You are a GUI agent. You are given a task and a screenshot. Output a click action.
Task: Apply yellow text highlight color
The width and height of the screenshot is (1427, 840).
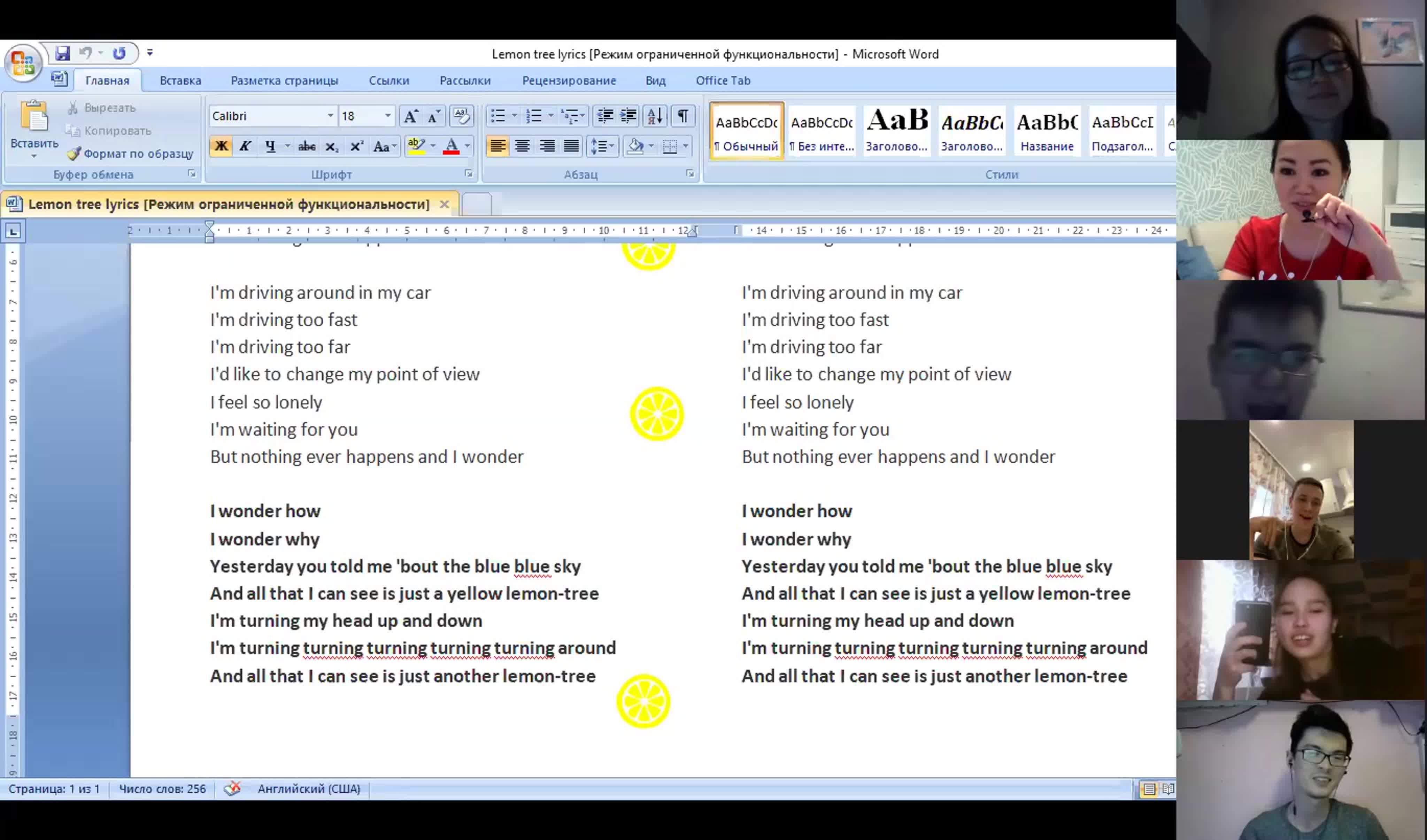click(416, 146)
